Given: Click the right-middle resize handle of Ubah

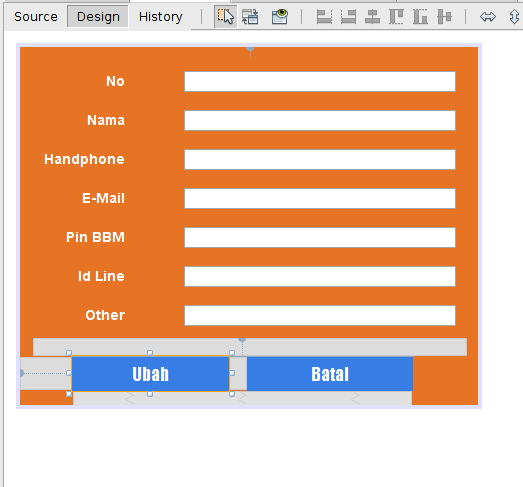Looking at the screenshot, I should coord(232,373).
